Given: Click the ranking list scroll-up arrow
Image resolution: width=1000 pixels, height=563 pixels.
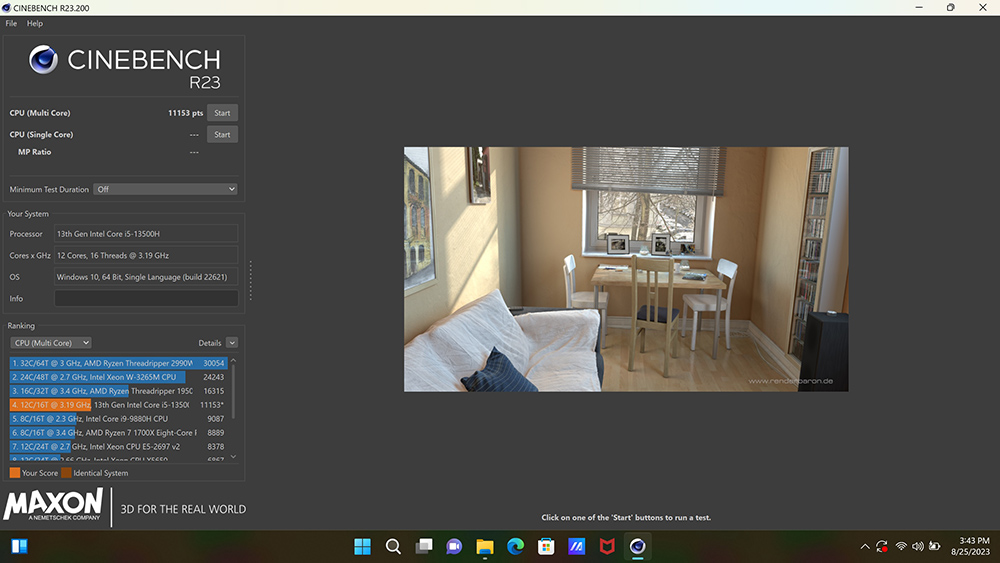Looking at the screenshot, I should coord(233,361).
